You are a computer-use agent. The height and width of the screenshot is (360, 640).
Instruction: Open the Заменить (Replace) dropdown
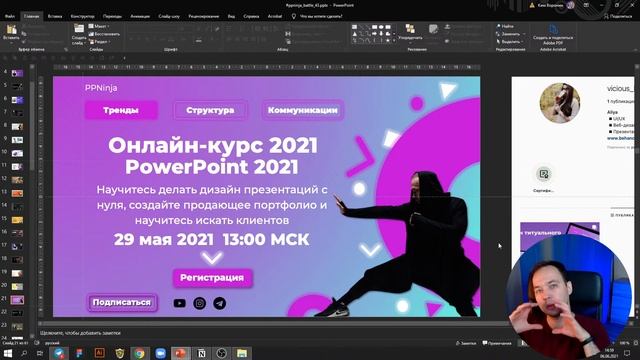tap(510, 34)
